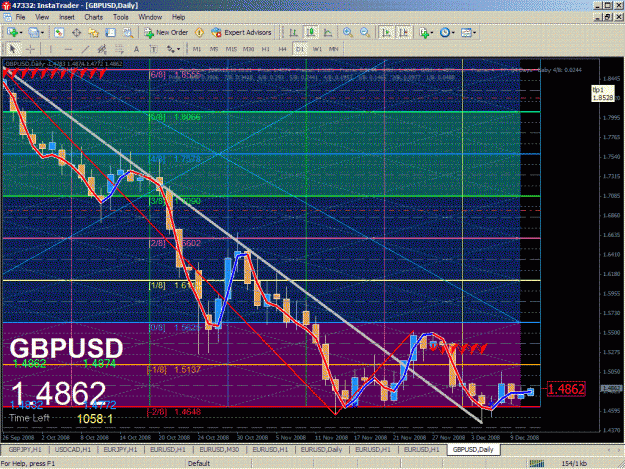The height and width of the screenshot is (469, 625).
Task: Switch to the EURJPY,H1 chart tab
Action: click(120, 449)
